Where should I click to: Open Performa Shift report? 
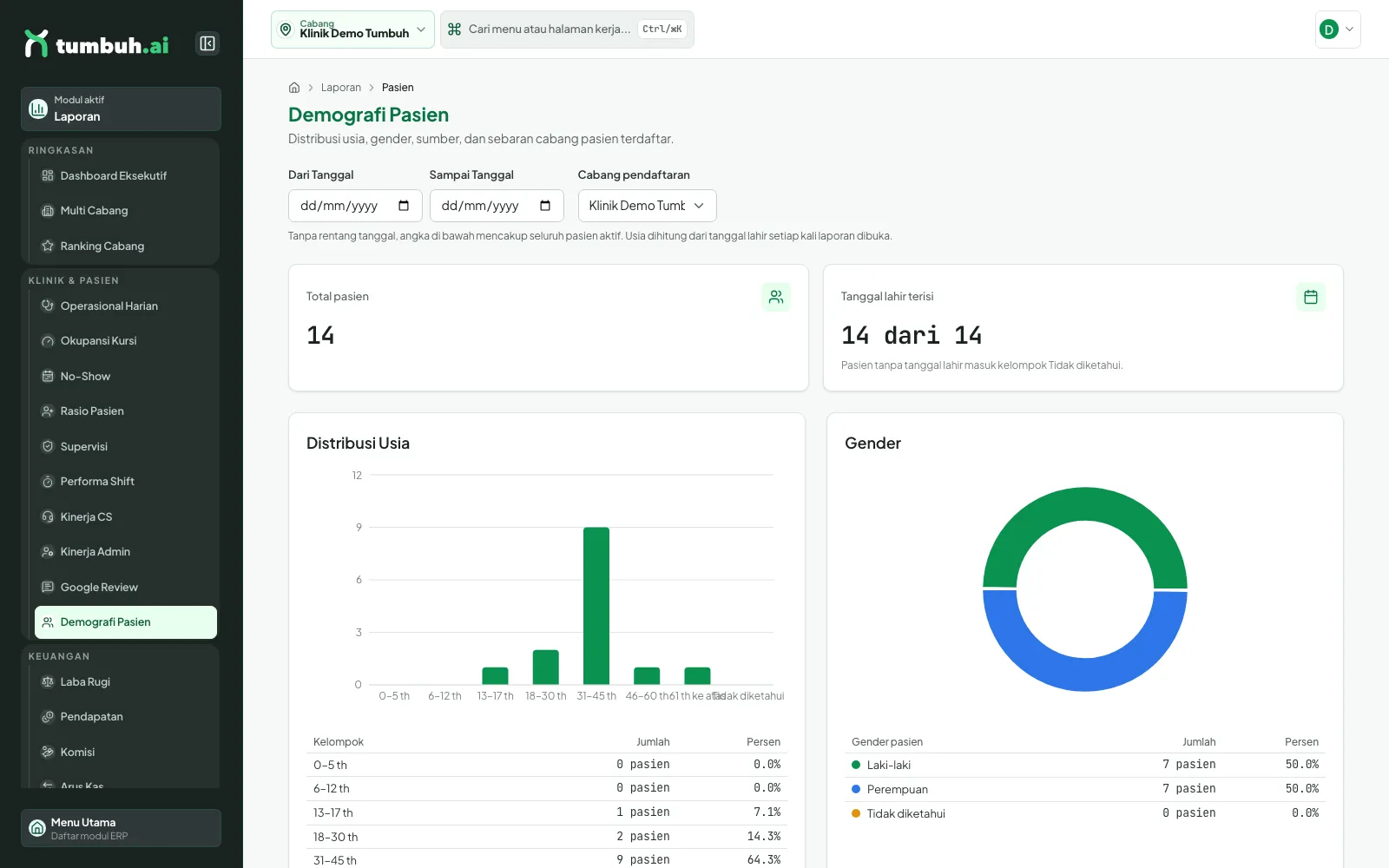pos(126,482)
